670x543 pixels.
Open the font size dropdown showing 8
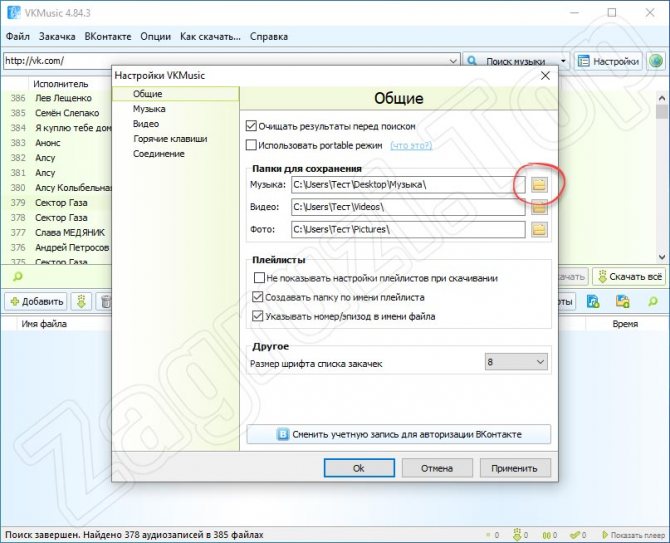(x=516, y=362)
